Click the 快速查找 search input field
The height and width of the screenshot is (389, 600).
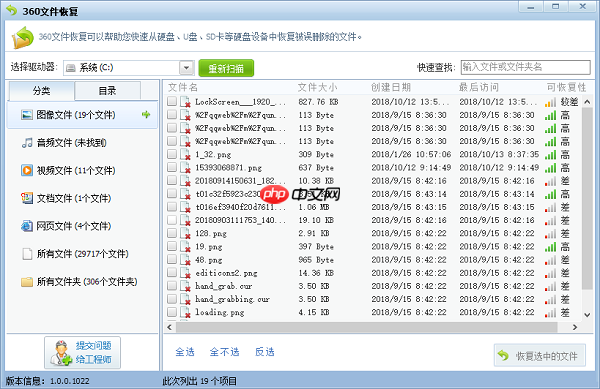point(525,67)
